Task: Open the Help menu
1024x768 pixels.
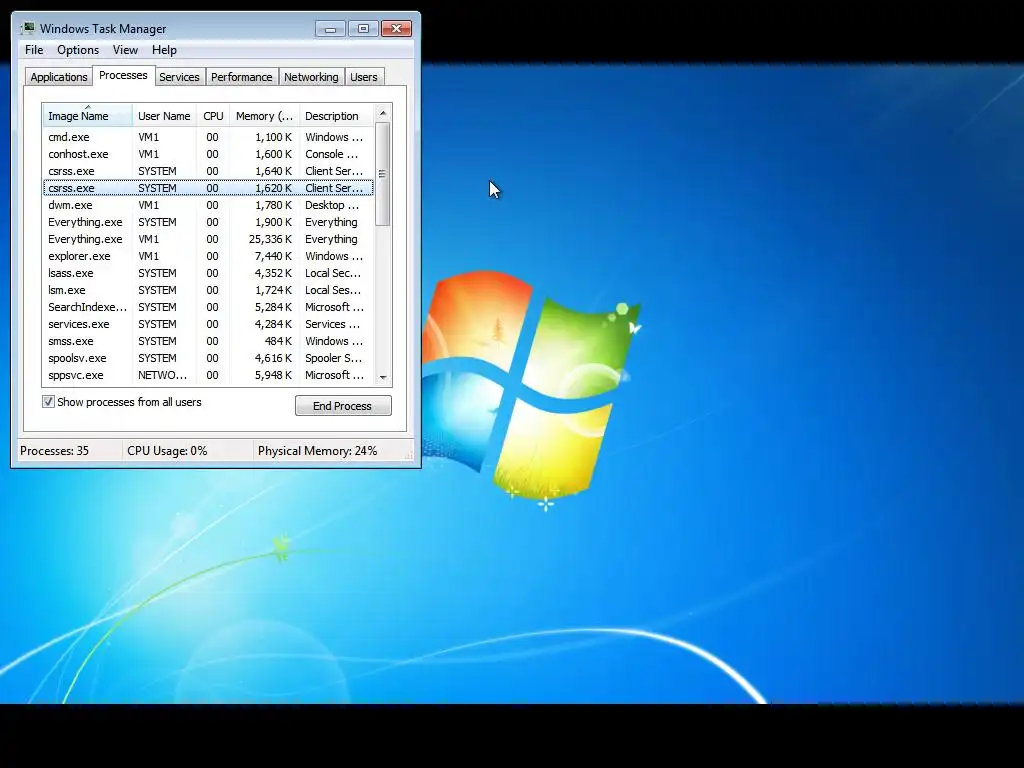Action: click(164, 50)
